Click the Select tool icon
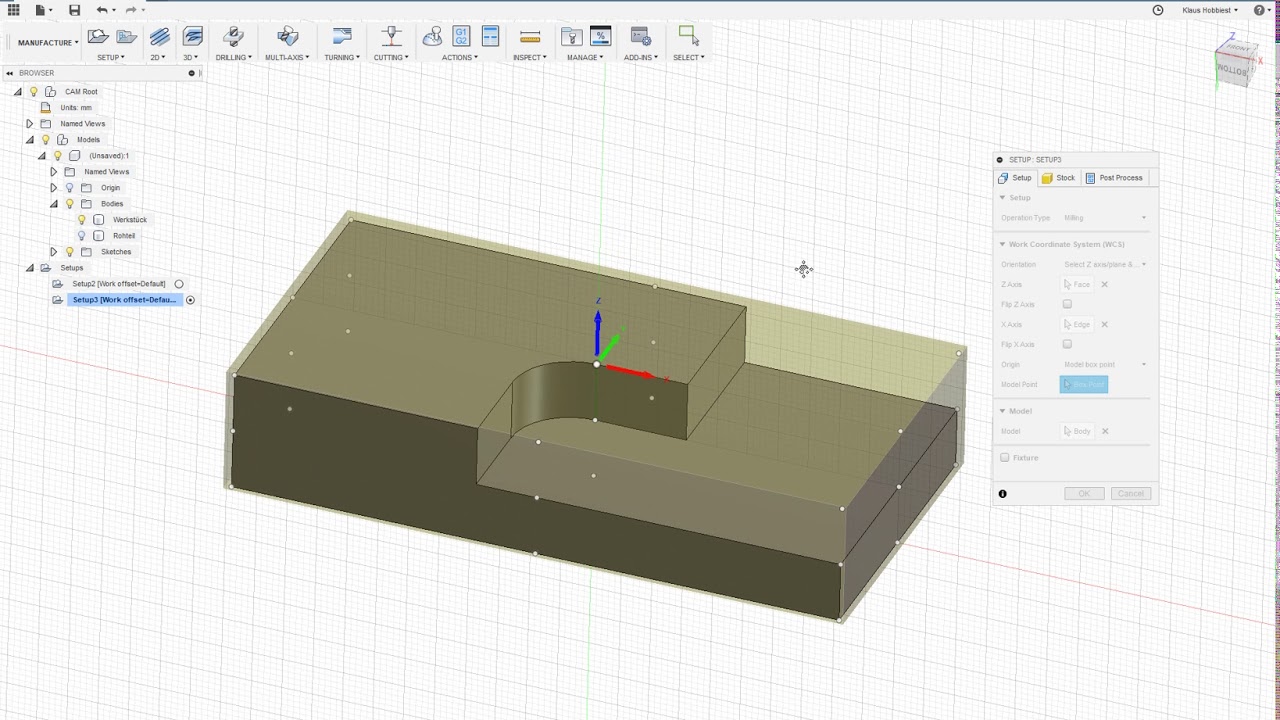Viewport: 1280px width, 720px height. pyautogui.click(x=688, y=36)
